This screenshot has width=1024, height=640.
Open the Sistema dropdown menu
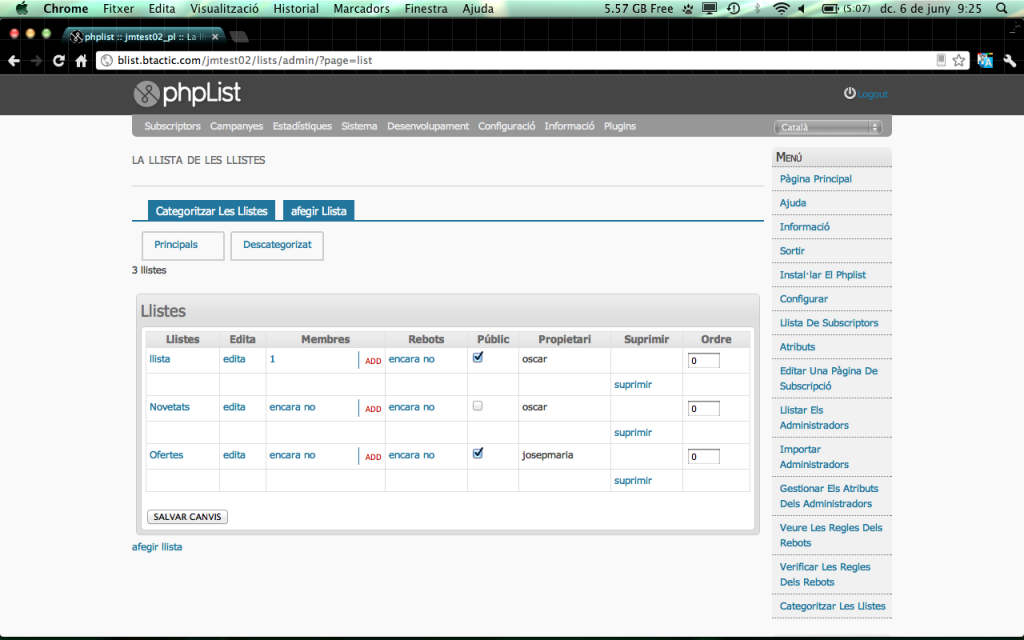[x=359, y=126]
